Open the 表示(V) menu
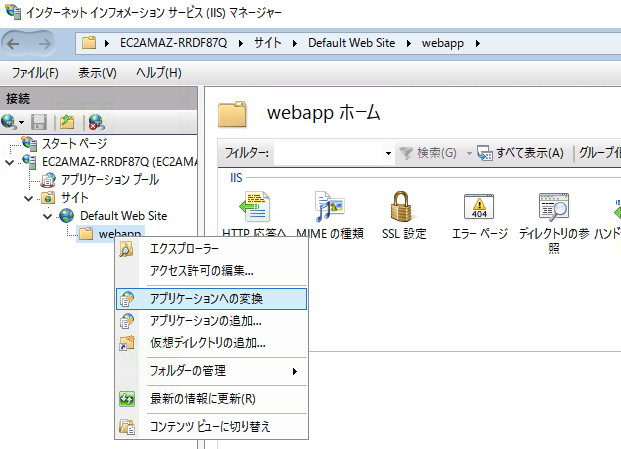This screenshot has height=449, width=621. coord(97,73)
